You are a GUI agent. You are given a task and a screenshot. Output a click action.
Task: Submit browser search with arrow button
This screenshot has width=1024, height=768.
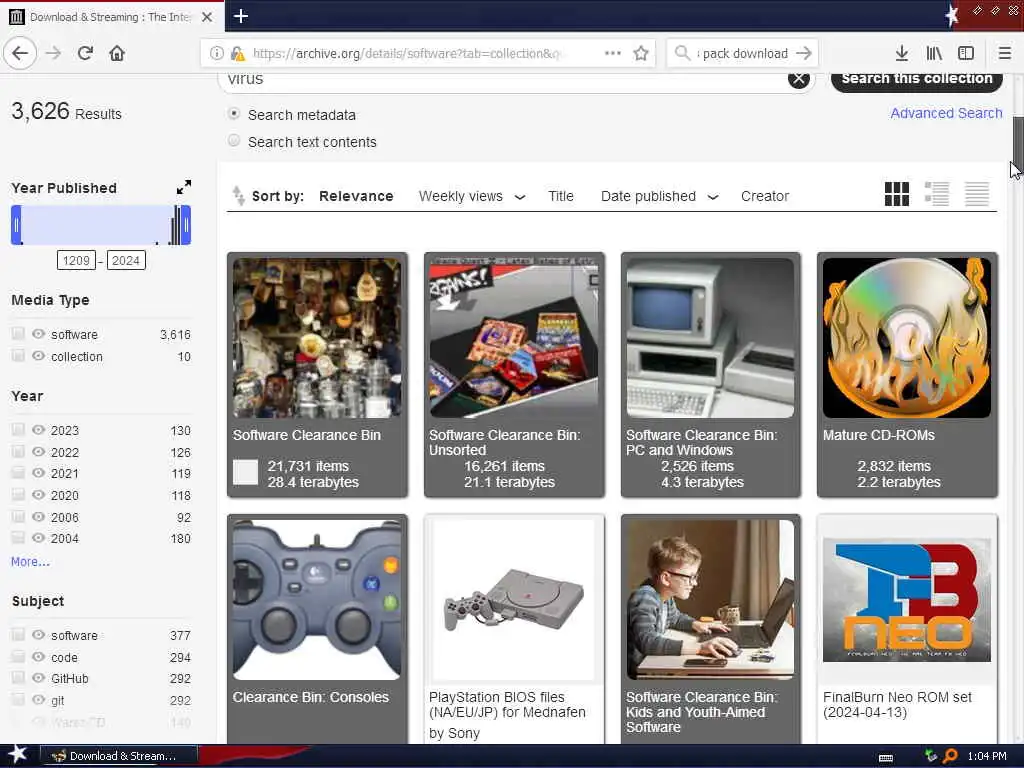click(804, 53)
